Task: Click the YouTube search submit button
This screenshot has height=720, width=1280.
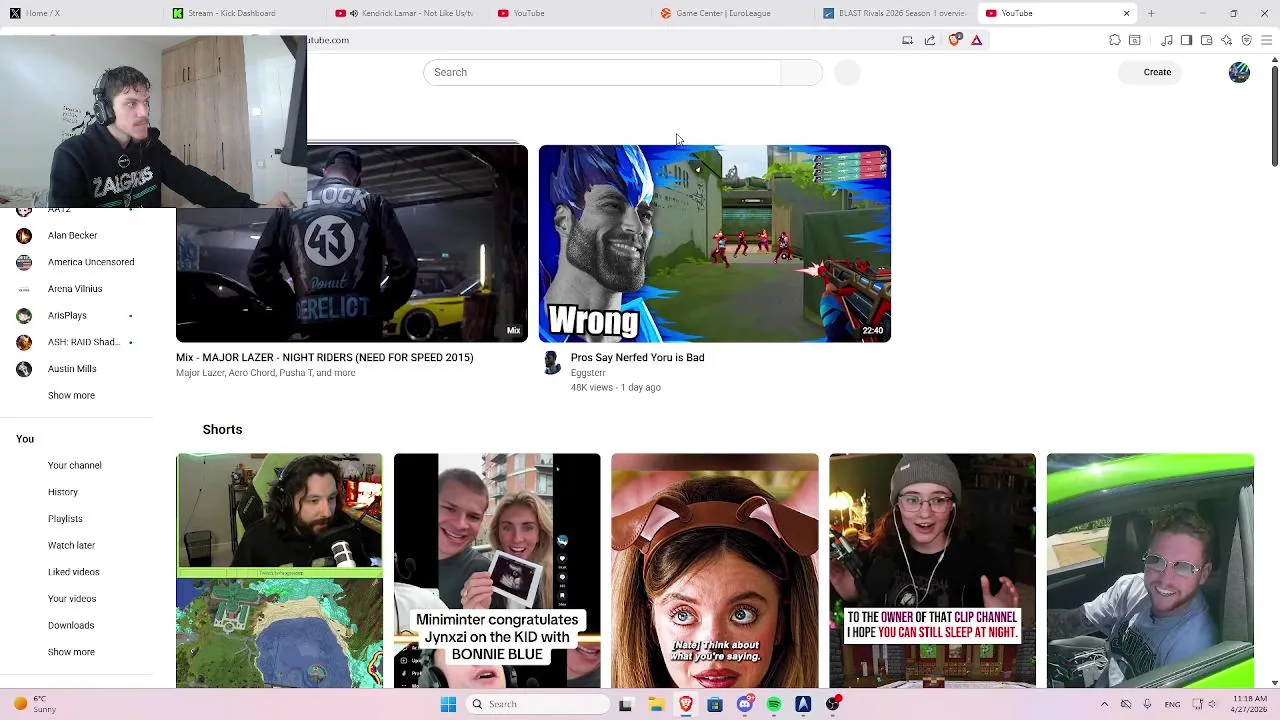Action: tap(801, 72)
